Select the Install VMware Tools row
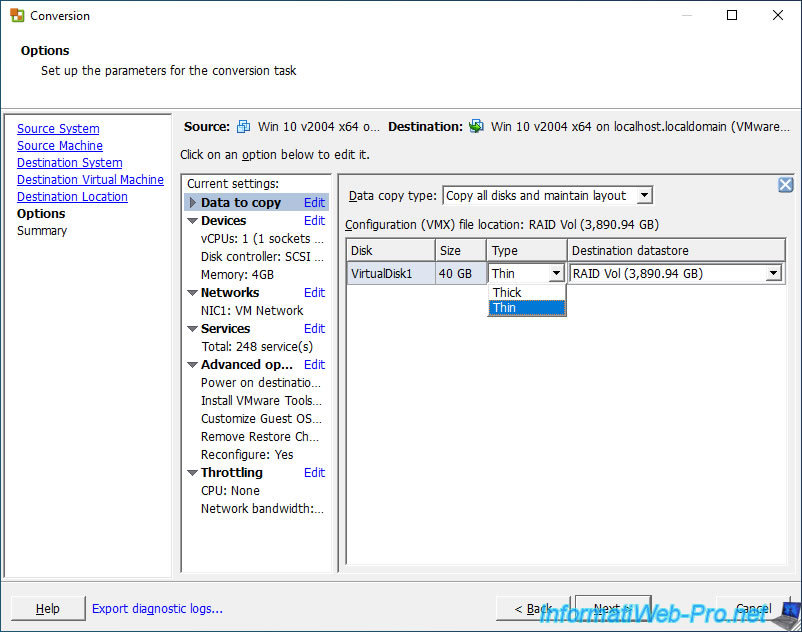Image resolution: width=802 pixels, height=632 pixels. [261, 401]
